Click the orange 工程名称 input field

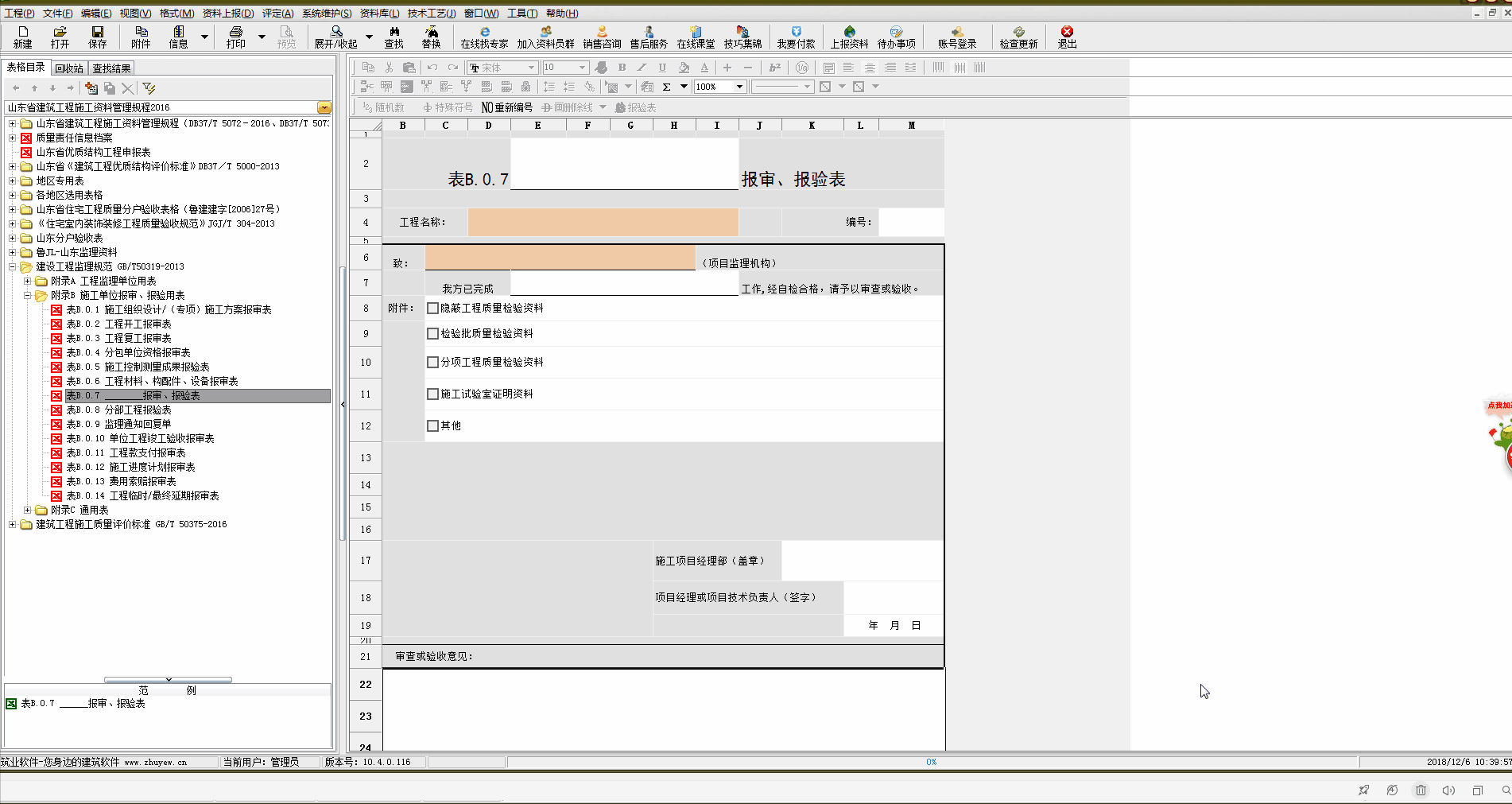tap(603, 223)
